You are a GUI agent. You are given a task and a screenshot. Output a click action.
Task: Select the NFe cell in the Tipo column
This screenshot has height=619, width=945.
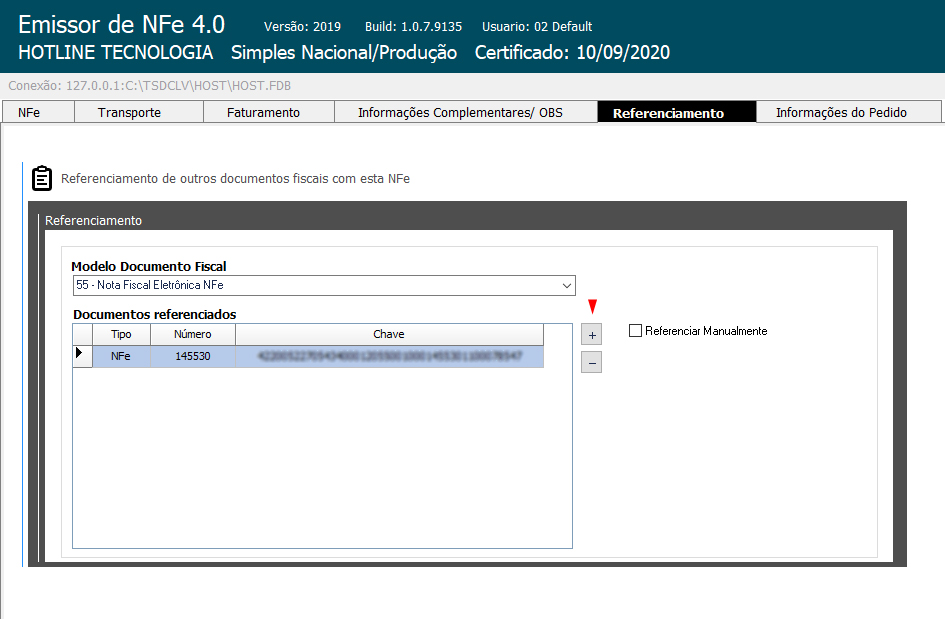[x=121, y=356]
